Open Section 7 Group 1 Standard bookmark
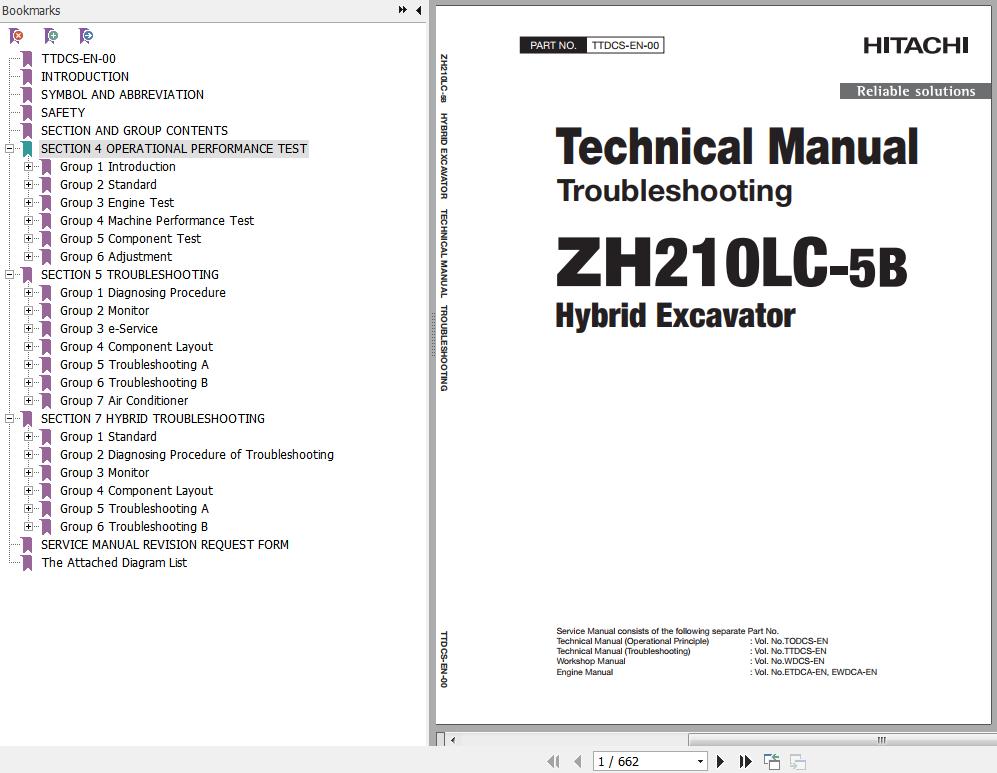The height and width of the screenshot is (773, 997). coord(108,437)
